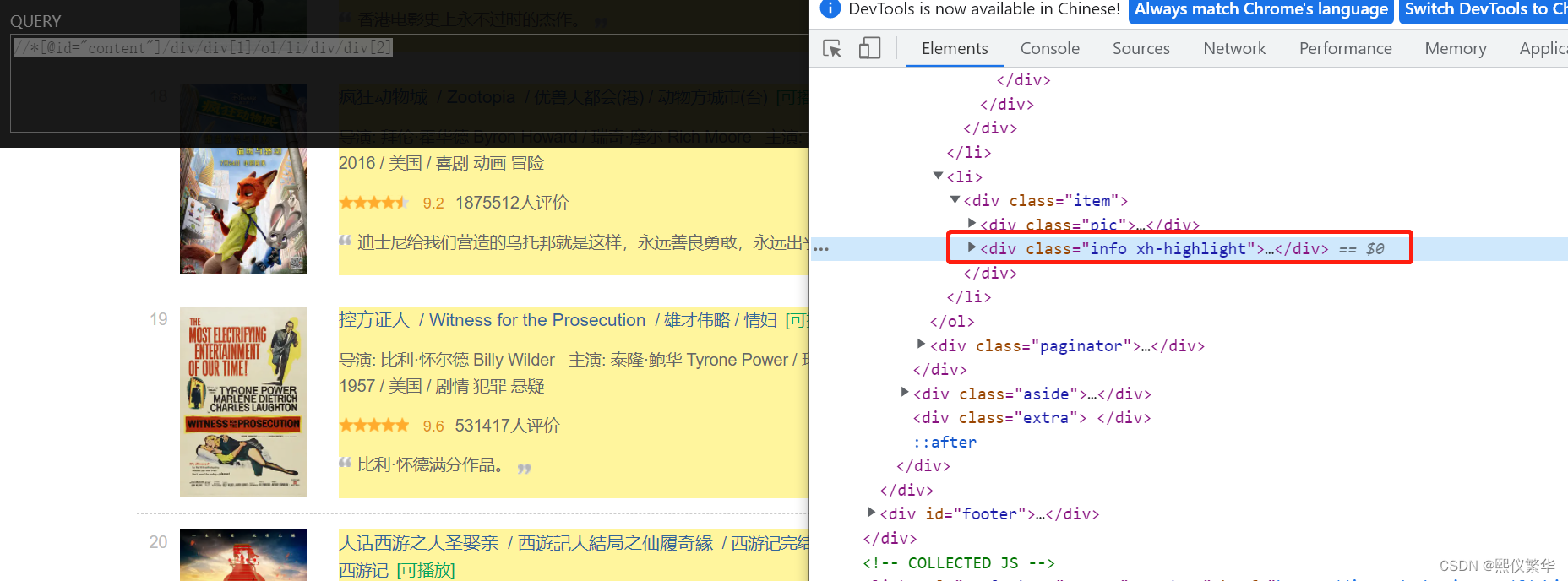
Task: Click the 1875512人评价 rating count
Action: click(512, 203)
